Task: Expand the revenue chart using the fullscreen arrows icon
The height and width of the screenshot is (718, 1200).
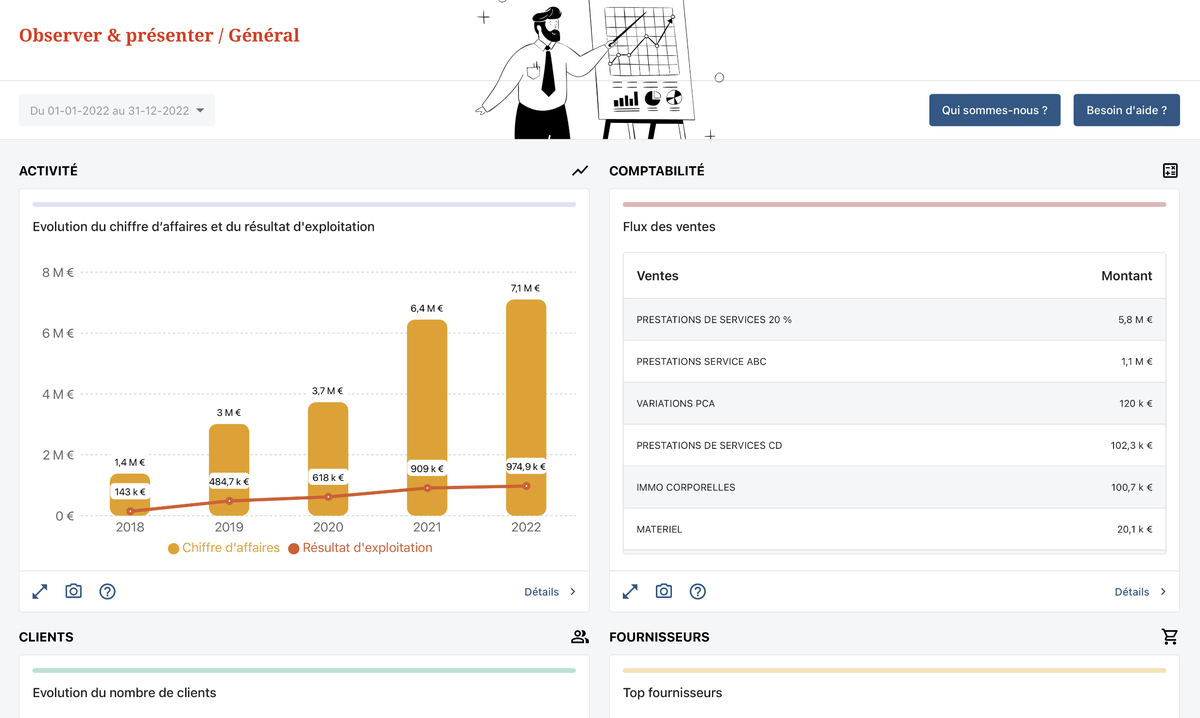Action: (39, 591)
